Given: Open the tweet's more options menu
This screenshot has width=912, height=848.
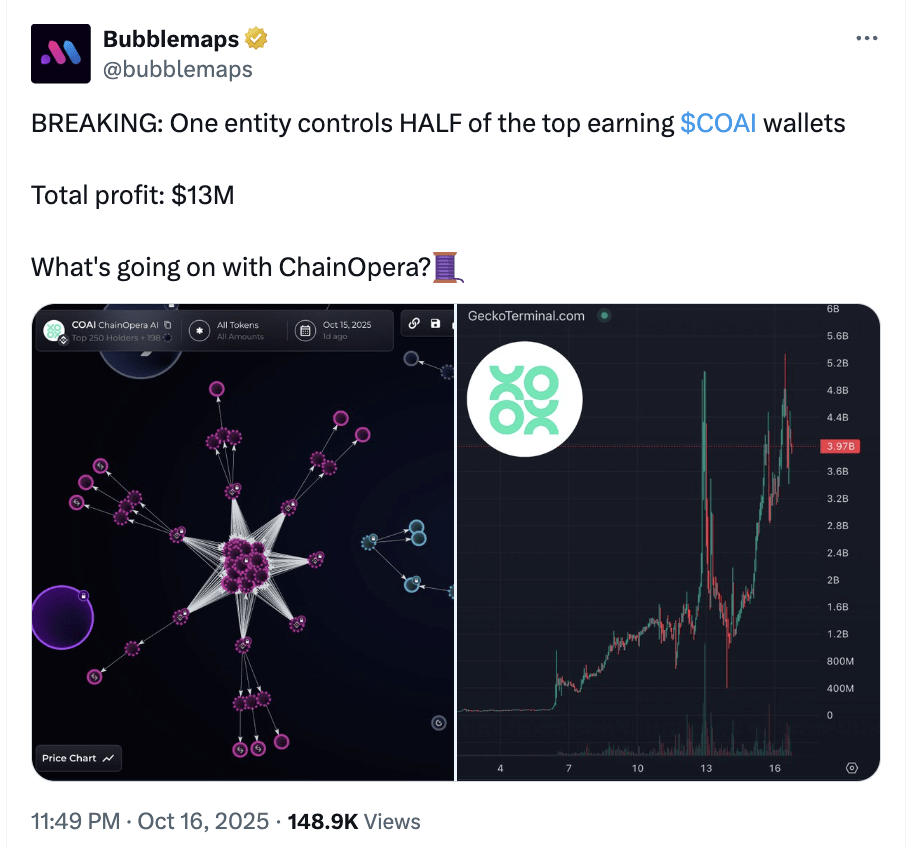Looking at the screenshot, I should tap(867, 38).
